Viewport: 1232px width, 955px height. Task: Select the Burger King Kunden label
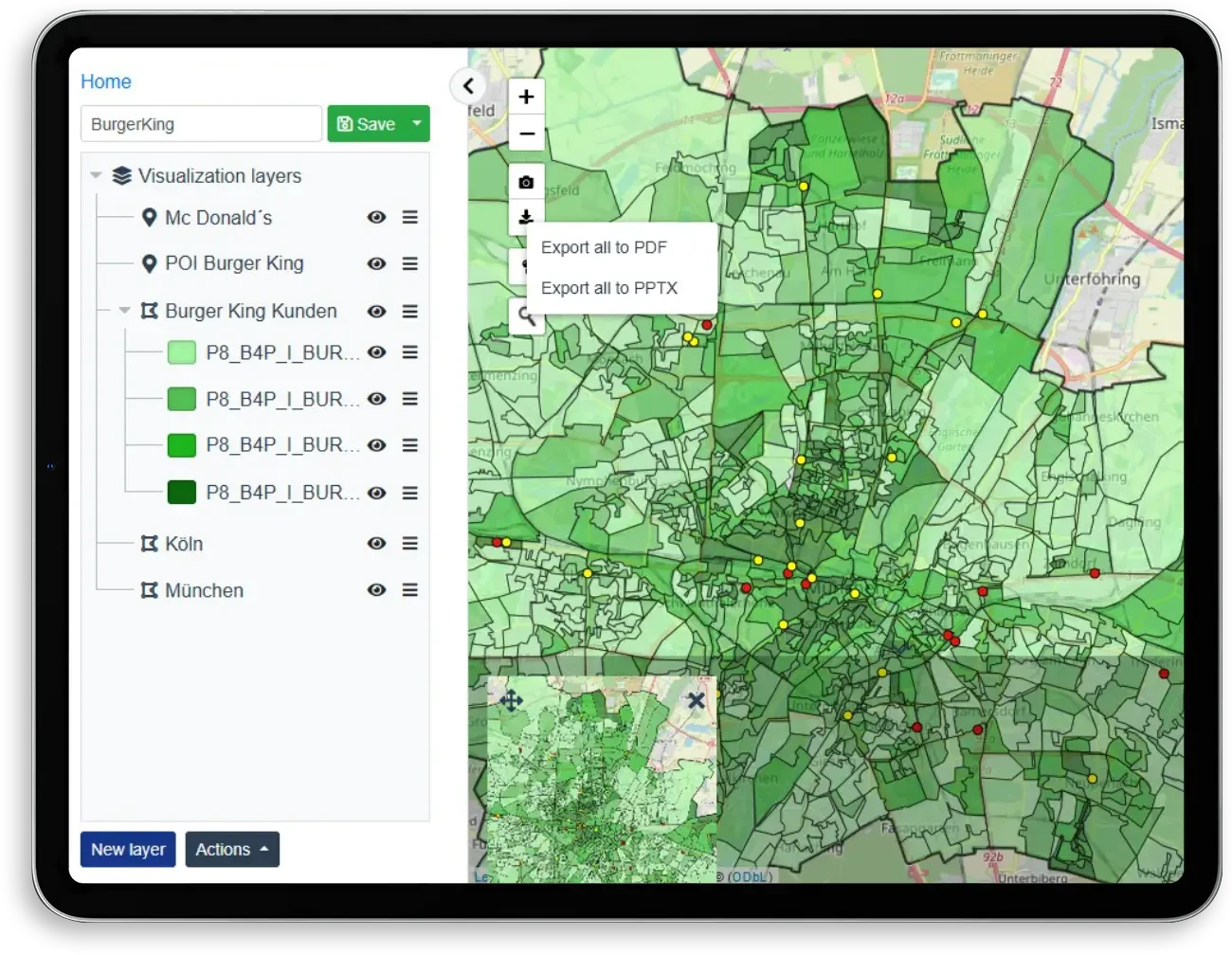[251, 311]
